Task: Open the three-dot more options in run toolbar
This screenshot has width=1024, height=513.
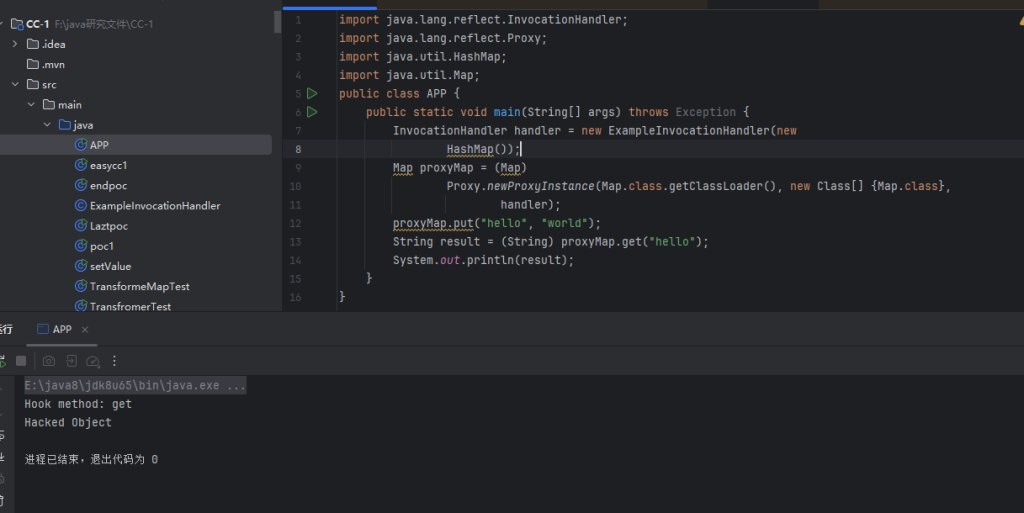Action: (114, 361)
